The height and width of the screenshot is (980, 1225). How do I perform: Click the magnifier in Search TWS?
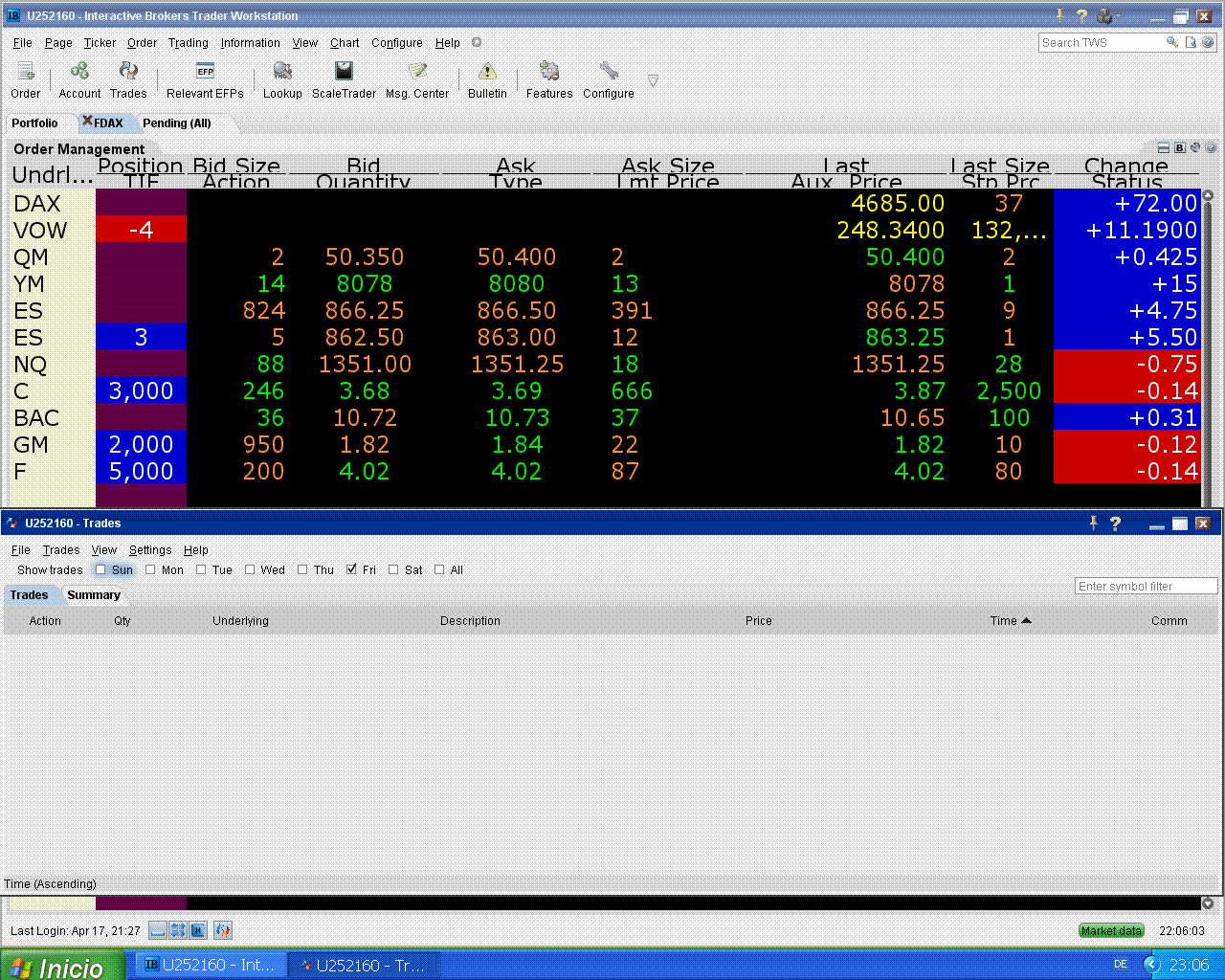pos(1171,42)
